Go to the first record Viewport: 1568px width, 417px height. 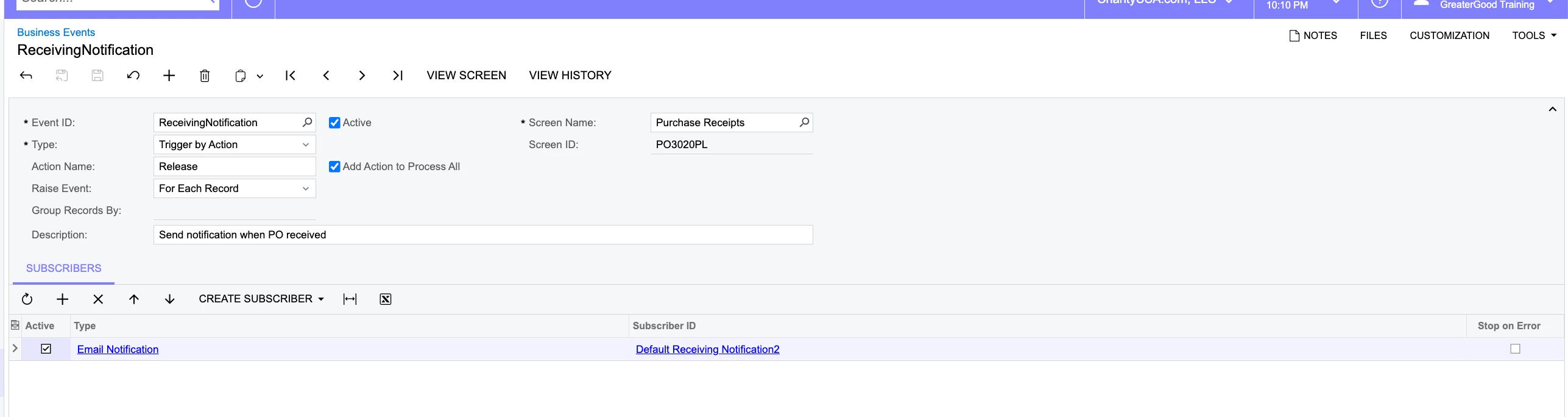point(291,76)
